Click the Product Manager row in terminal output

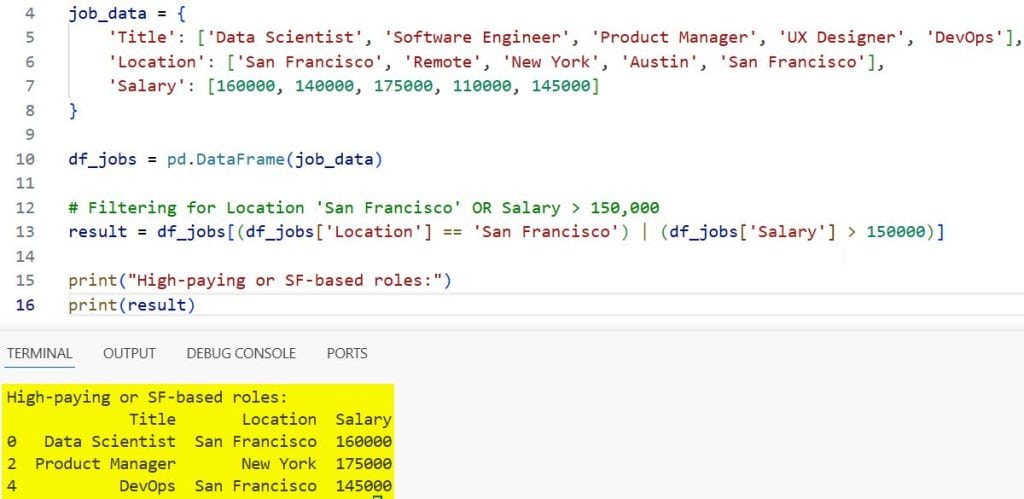(199, 464)
